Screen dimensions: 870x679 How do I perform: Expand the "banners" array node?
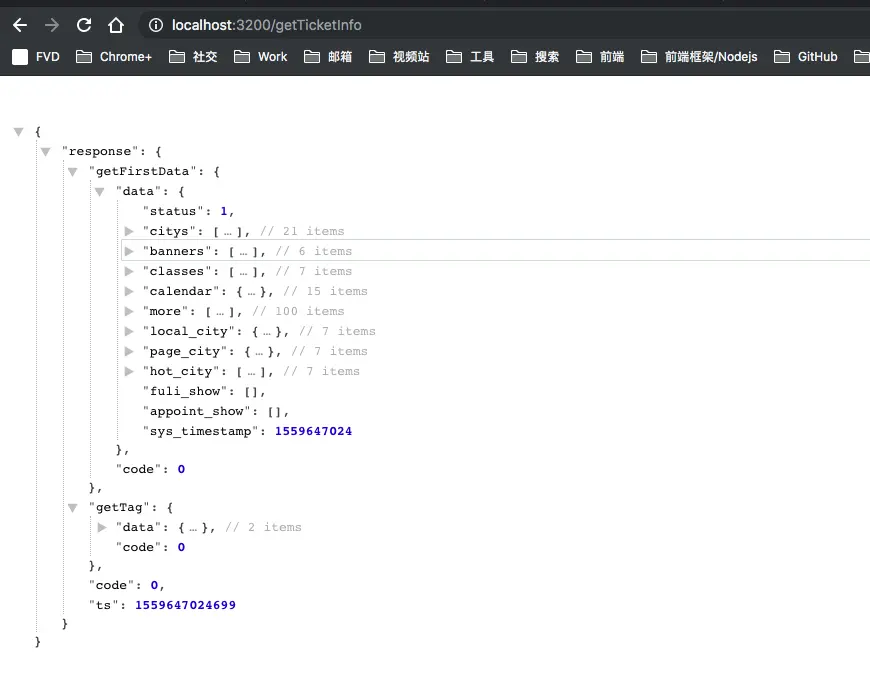click(x=129, y=251)
